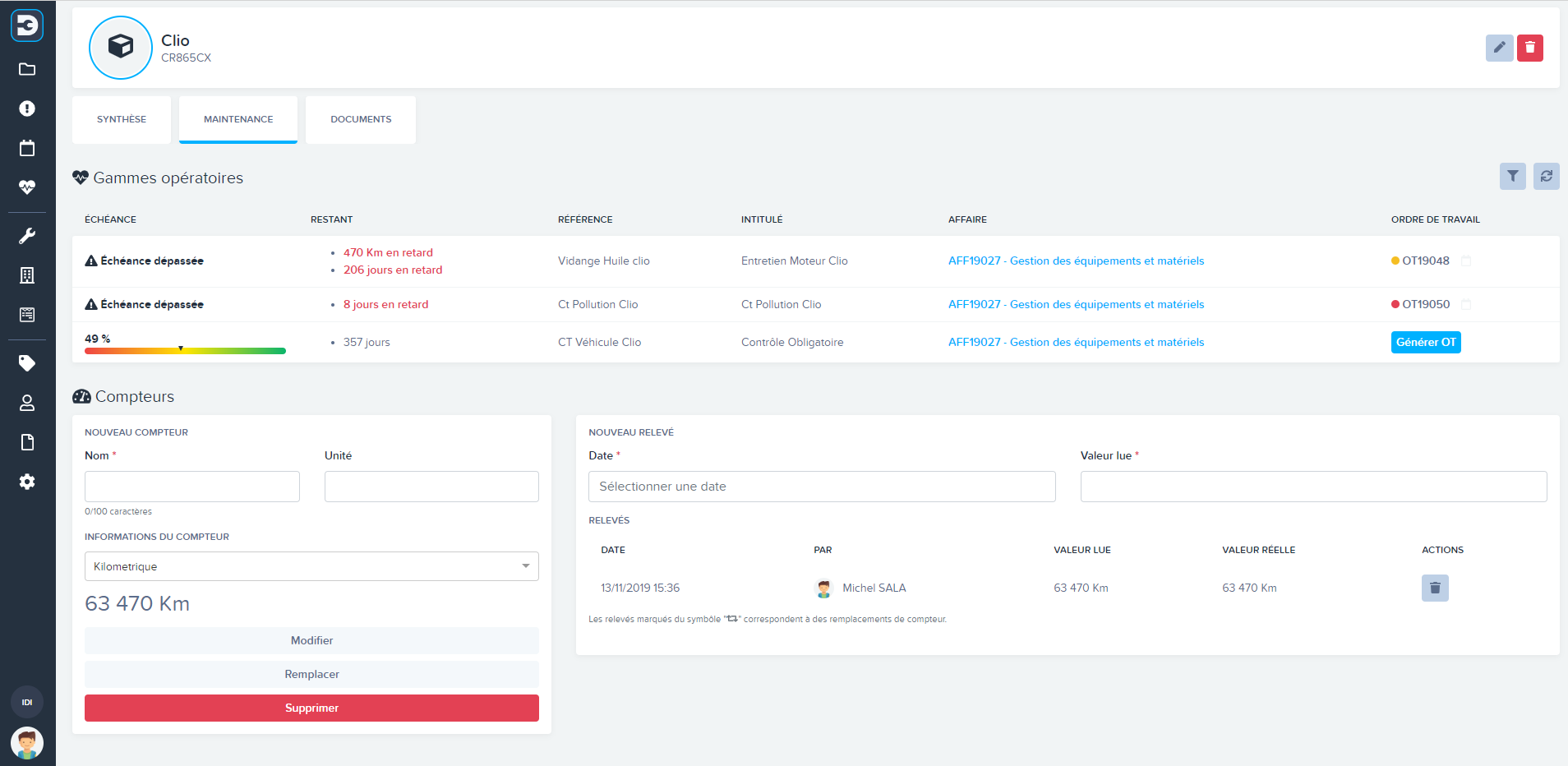Click the red Supprimer button
The width and height of the screenshot is (1568, 766).
coord(311,708)
